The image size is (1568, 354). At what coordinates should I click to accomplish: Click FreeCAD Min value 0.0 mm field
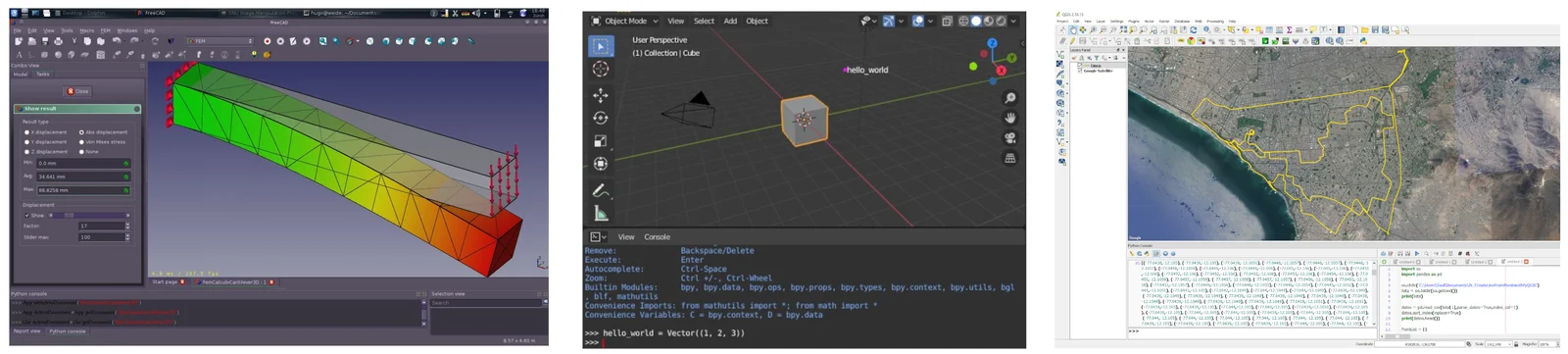82,163
